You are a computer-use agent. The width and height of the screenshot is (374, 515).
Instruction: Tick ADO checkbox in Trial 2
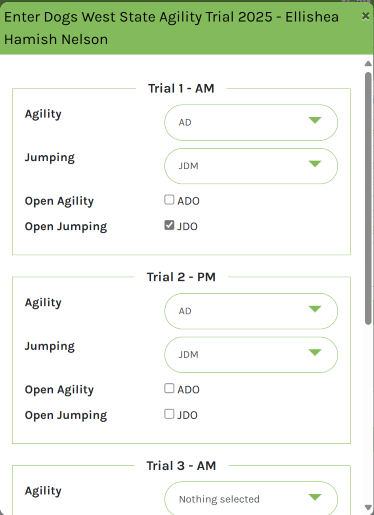tap(169, 388)
